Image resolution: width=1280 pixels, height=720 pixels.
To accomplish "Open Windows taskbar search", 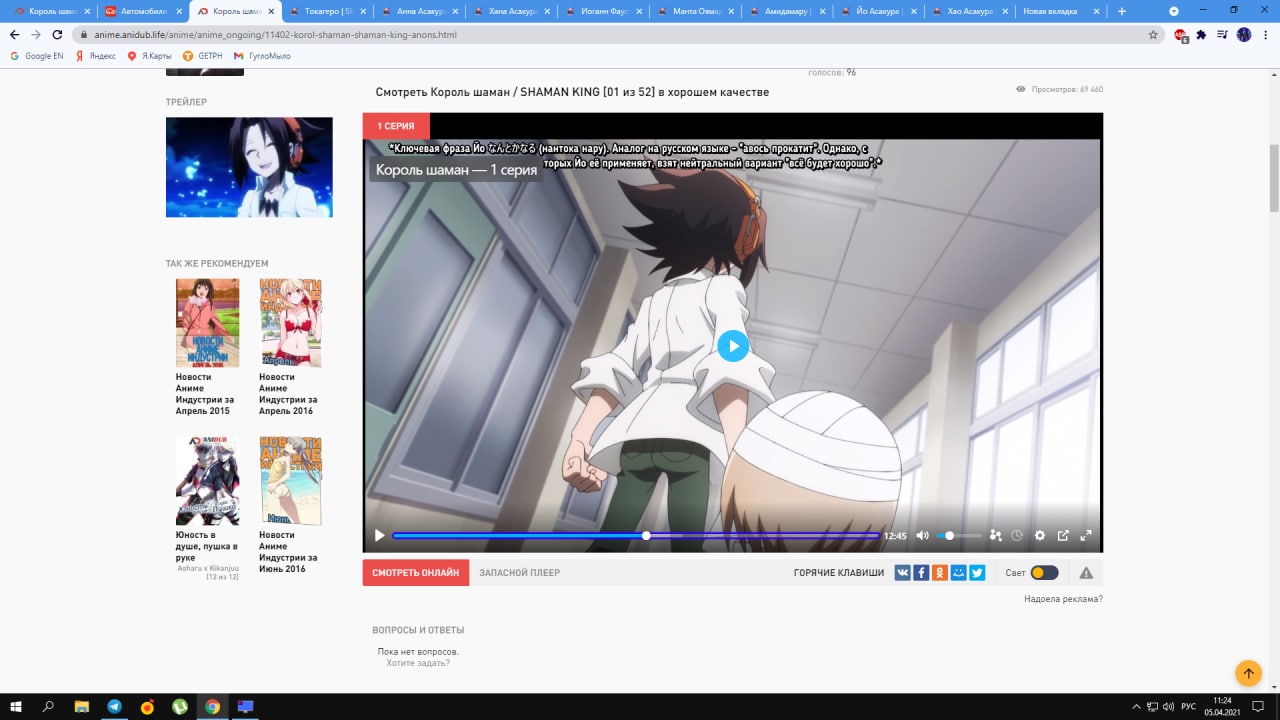I will pos(49,706).
